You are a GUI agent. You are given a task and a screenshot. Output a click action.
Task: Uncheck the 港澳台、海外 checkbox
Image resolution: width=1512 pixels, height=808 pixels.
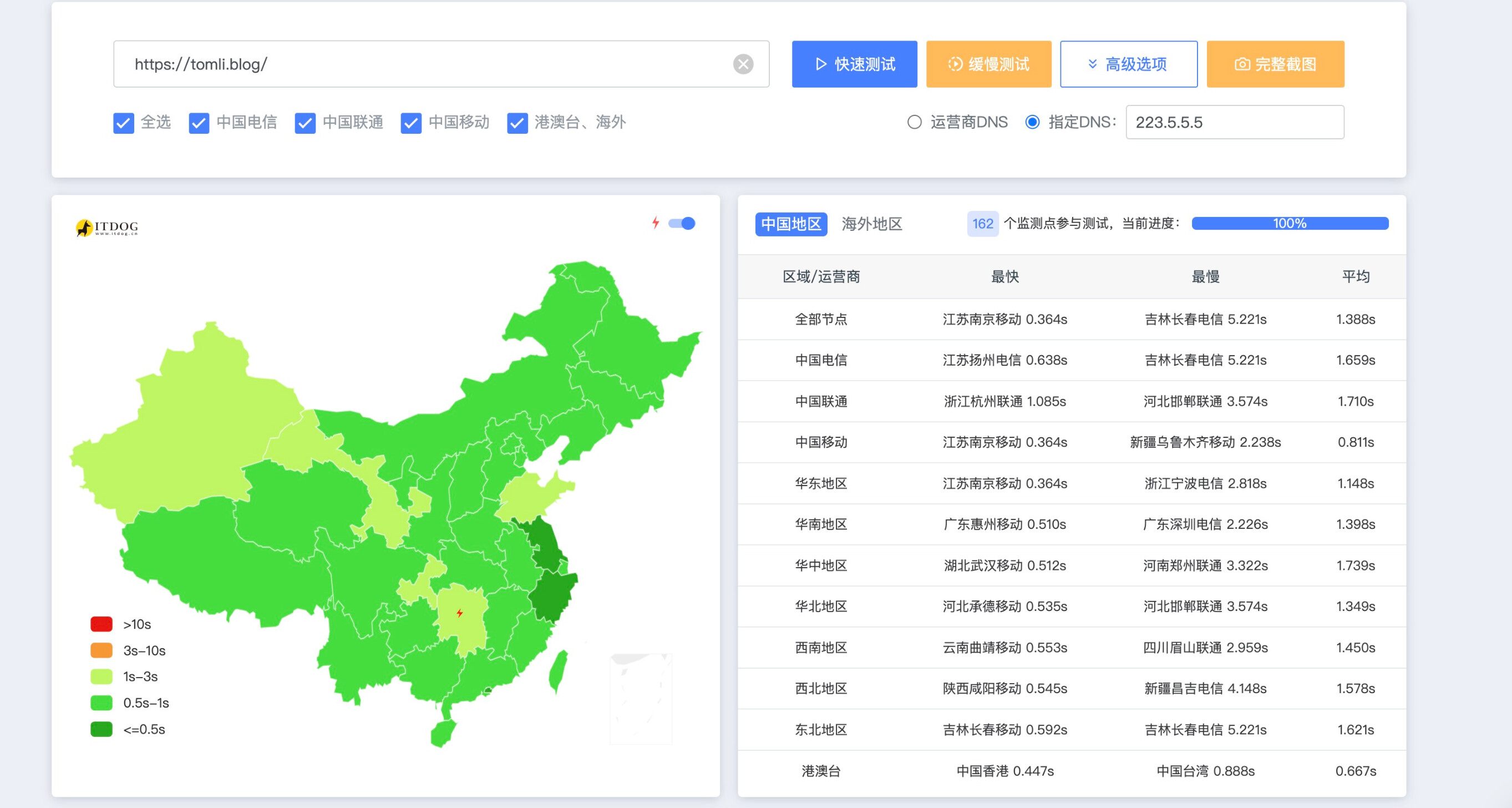tap(517, 123)
